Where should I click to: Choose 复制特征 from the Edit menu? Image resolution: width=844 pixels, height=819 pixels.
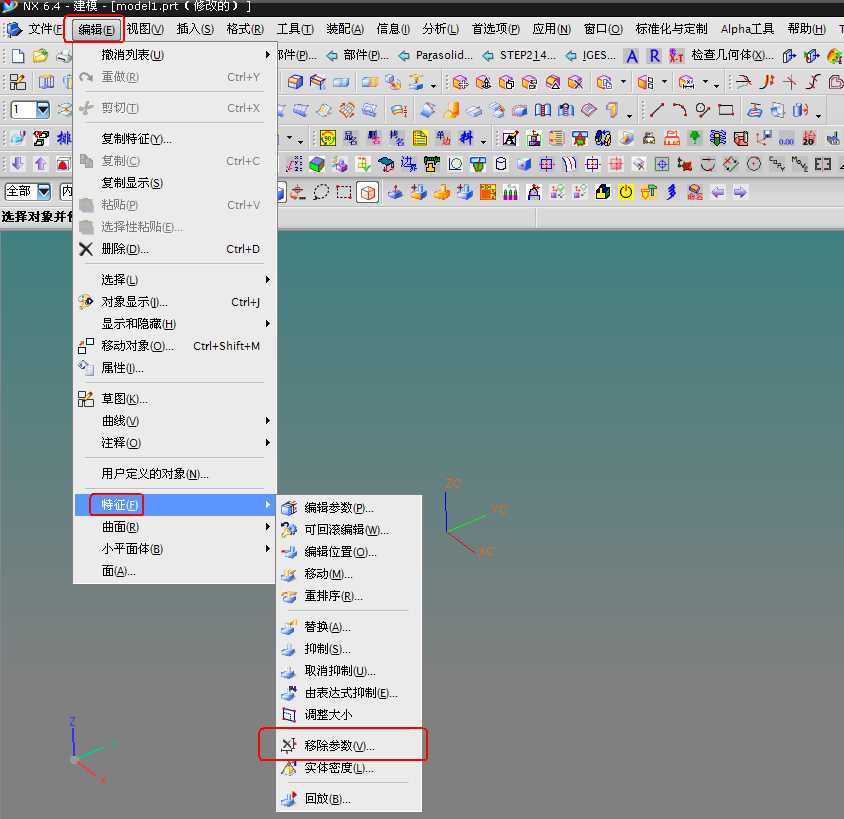(175, 139)
